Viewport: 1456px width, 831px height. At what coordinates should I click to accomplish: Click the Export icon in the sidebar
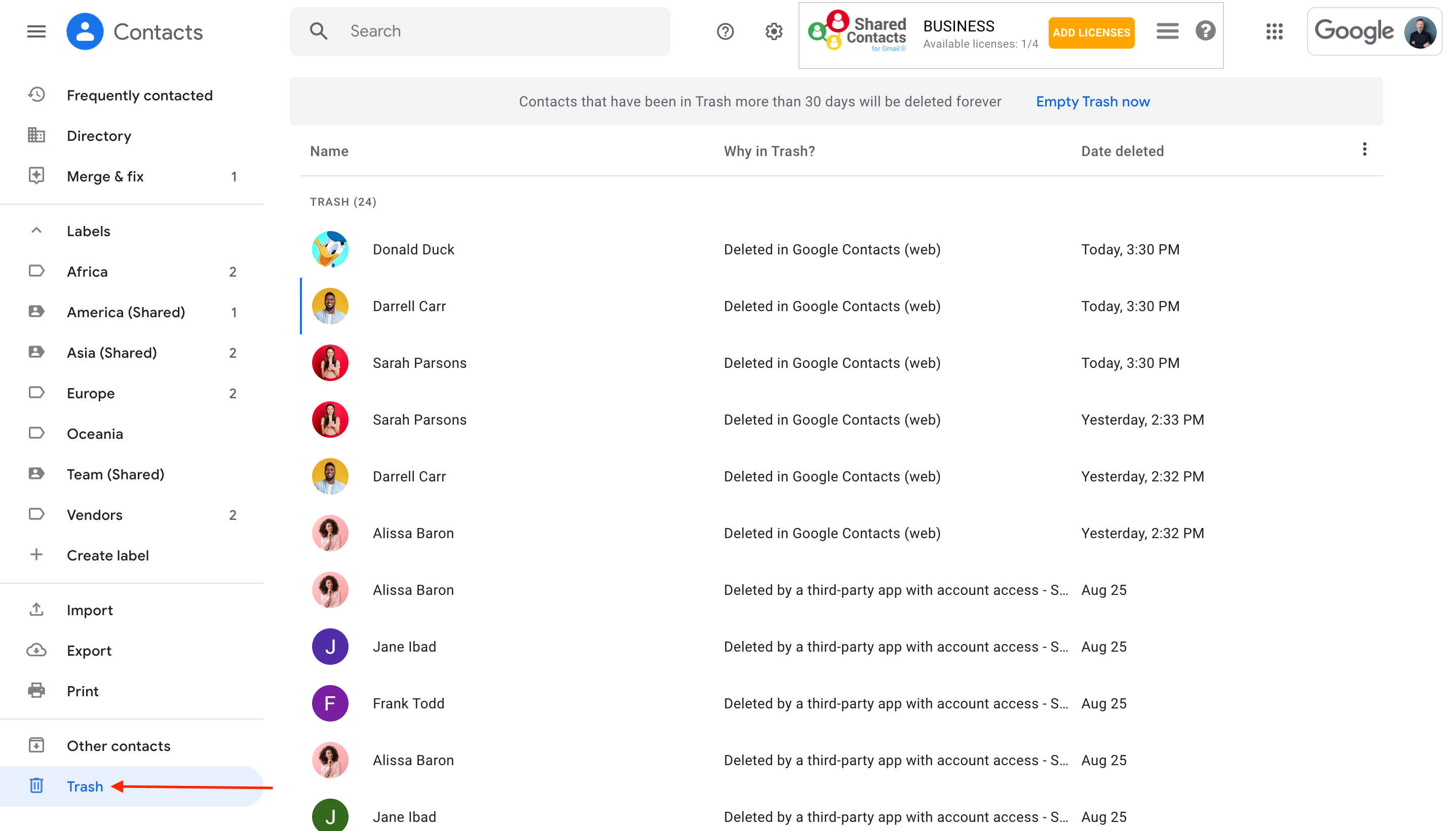pos(36,650)
